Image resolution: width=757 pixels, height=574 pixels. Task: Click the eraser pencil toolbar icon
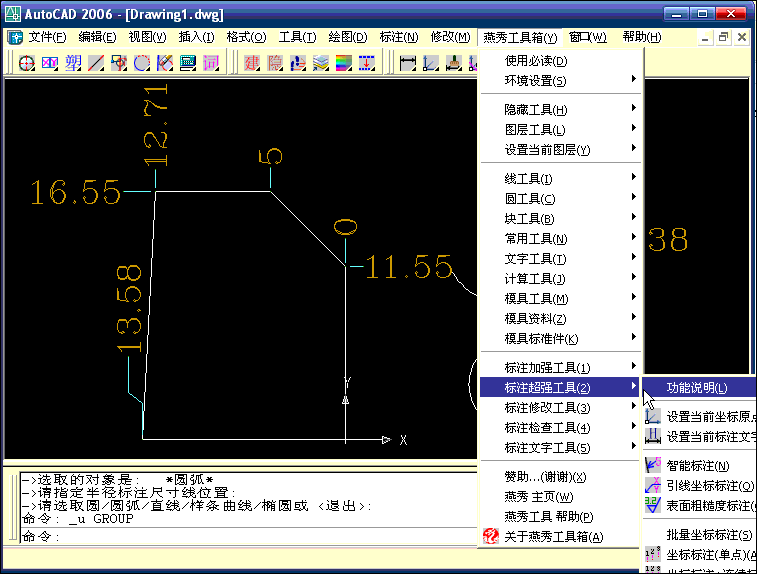pos(165,63)
